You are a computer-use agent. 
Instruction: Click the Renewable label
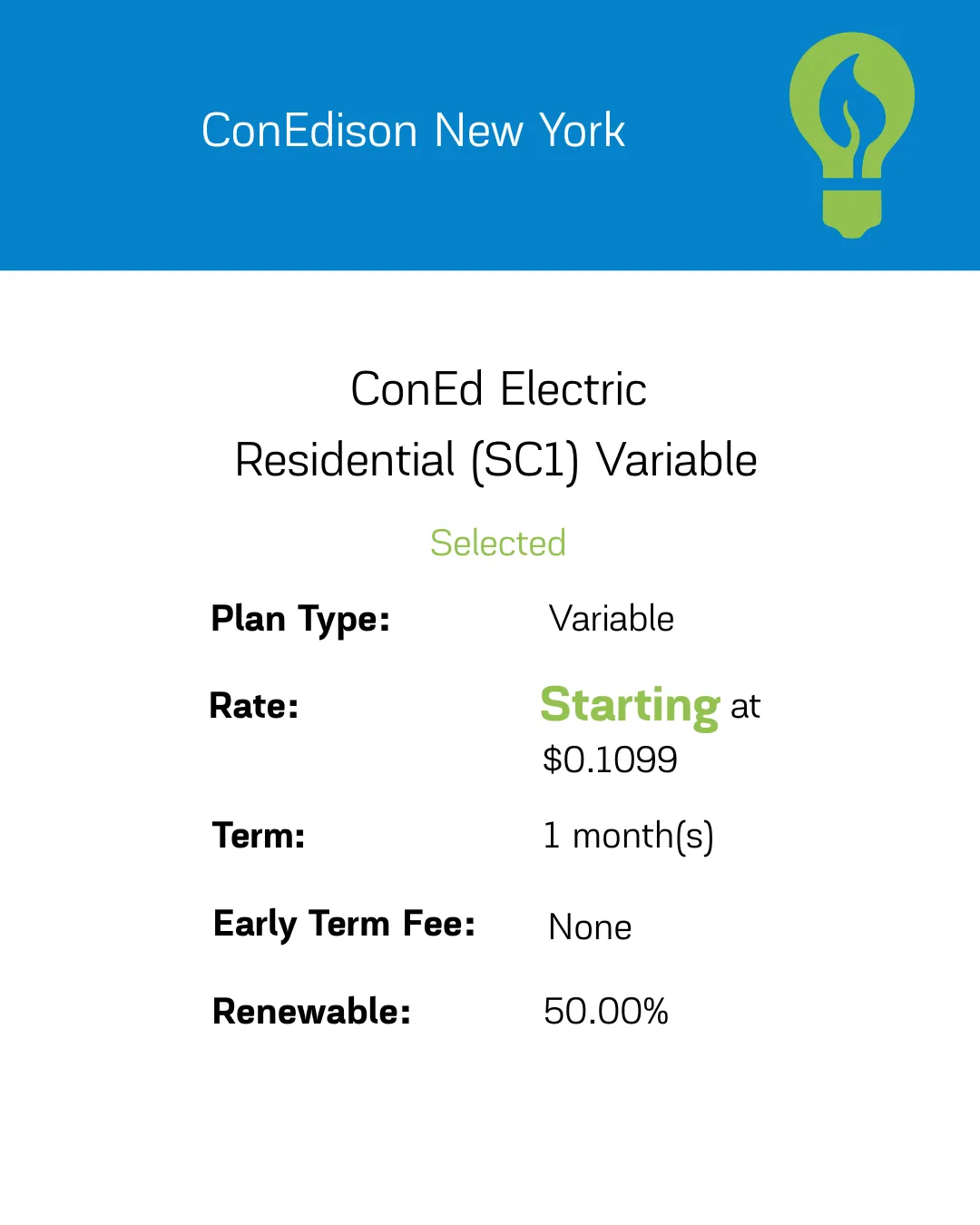click(x=311, y=1012)
